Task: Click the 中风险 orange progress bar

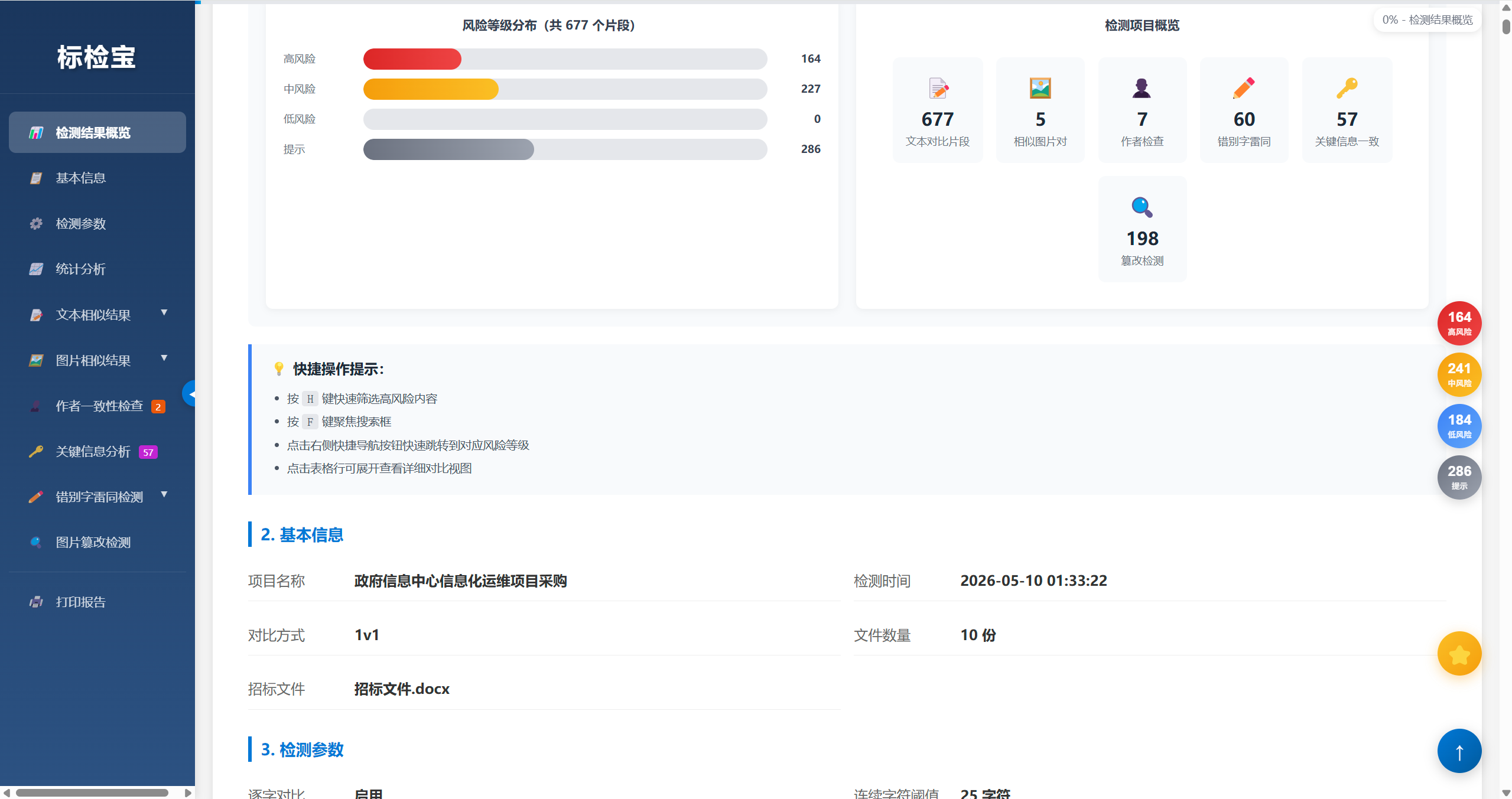Action: [x=431, y=89]
